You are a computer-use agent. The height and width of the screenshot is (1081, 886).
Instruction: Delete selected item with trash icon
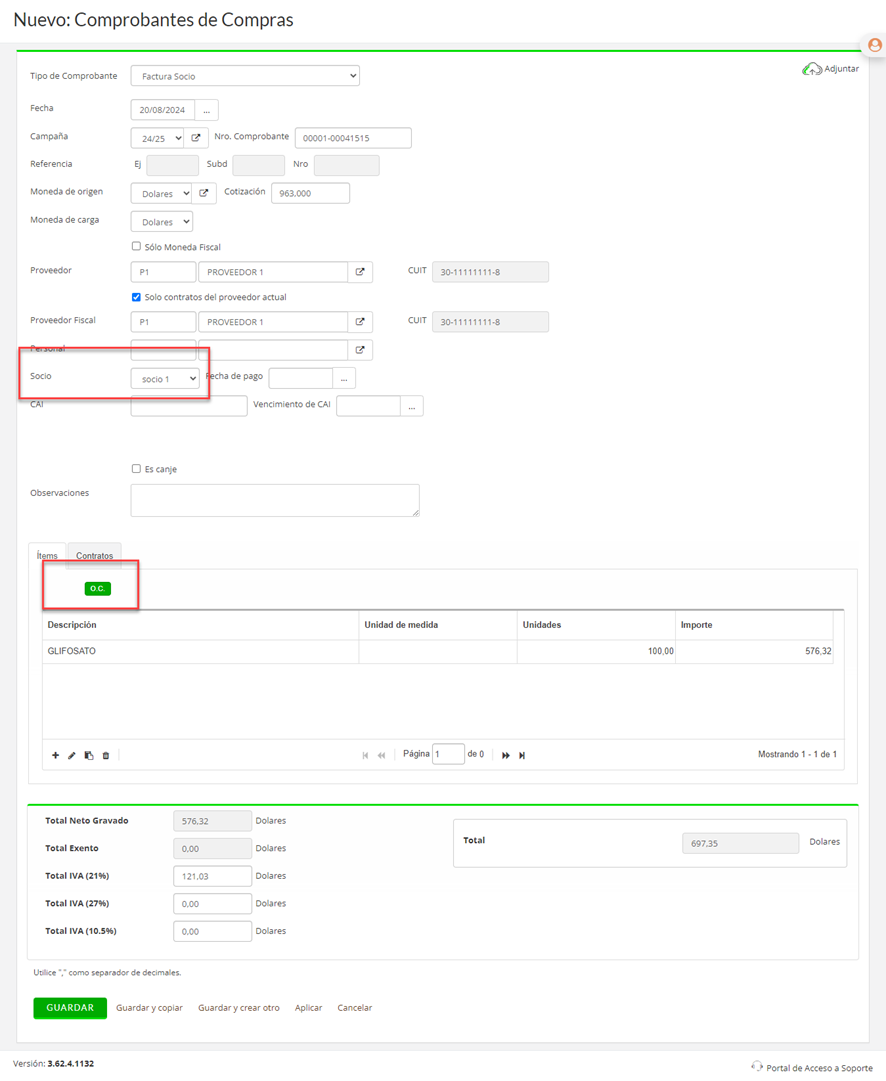105,756
